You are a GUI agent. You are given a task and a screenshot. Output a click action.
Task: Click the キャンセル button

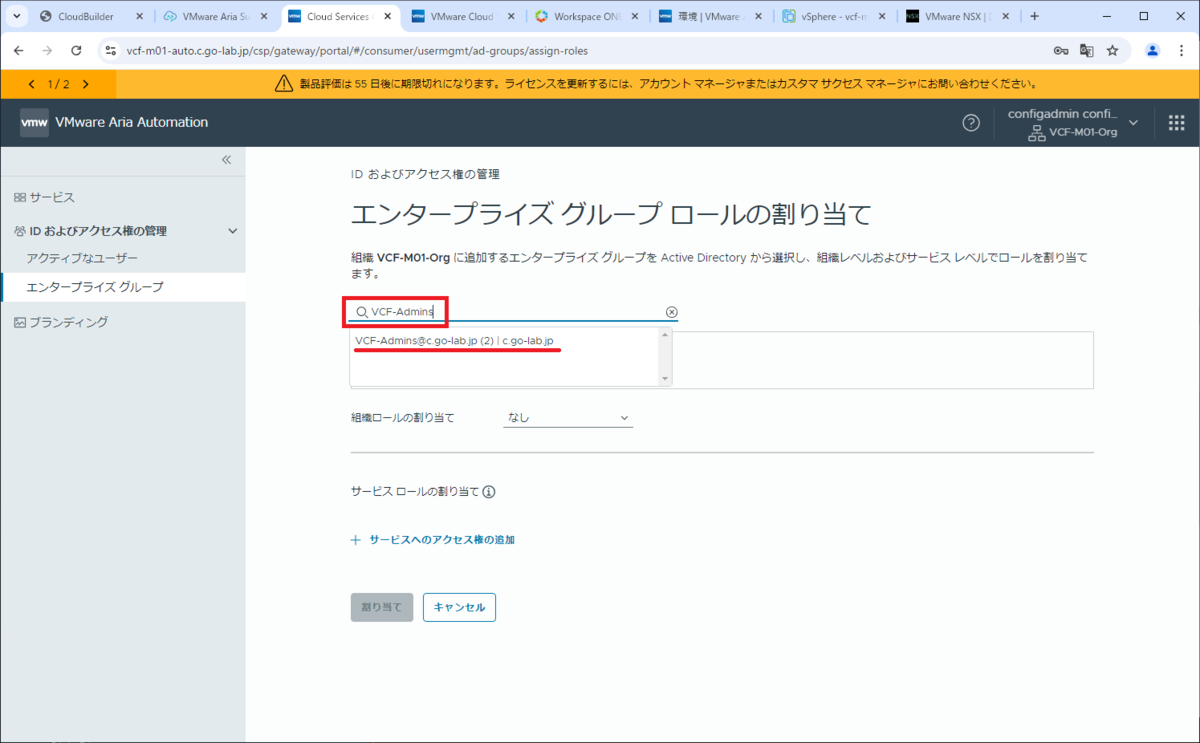459,607
